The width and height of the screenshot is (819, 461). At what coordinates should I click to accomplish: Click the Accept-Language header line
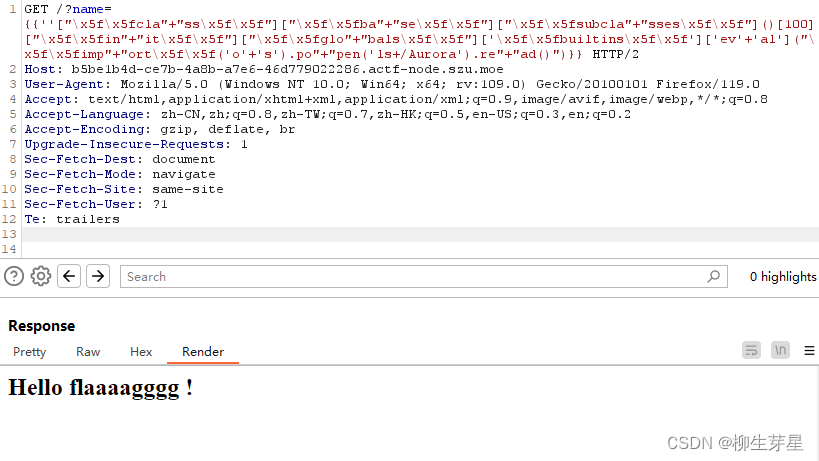coord(327,114)
